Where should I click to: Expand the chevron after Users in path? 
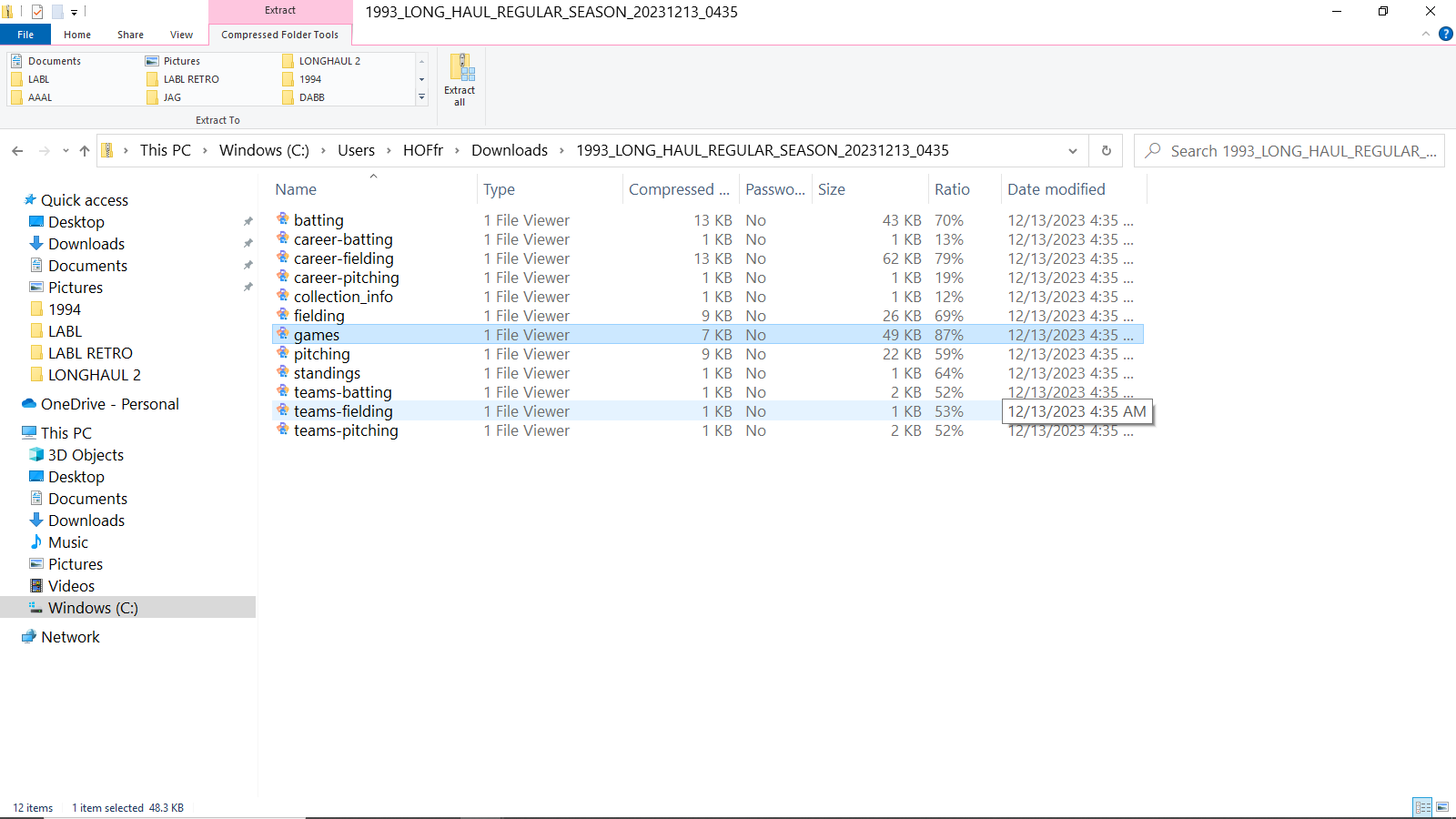(x=389, y=151)
